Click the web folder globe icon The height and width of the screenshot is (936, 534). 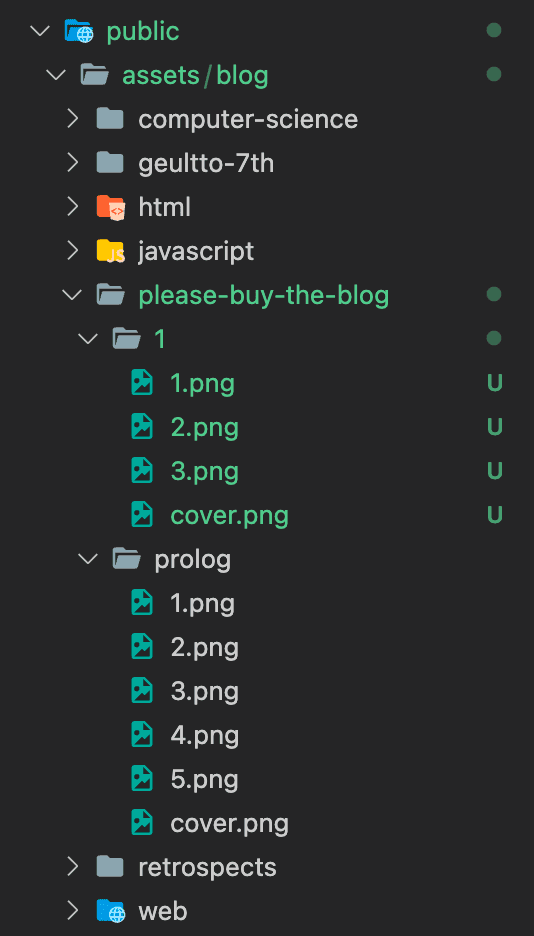point(110,911)
